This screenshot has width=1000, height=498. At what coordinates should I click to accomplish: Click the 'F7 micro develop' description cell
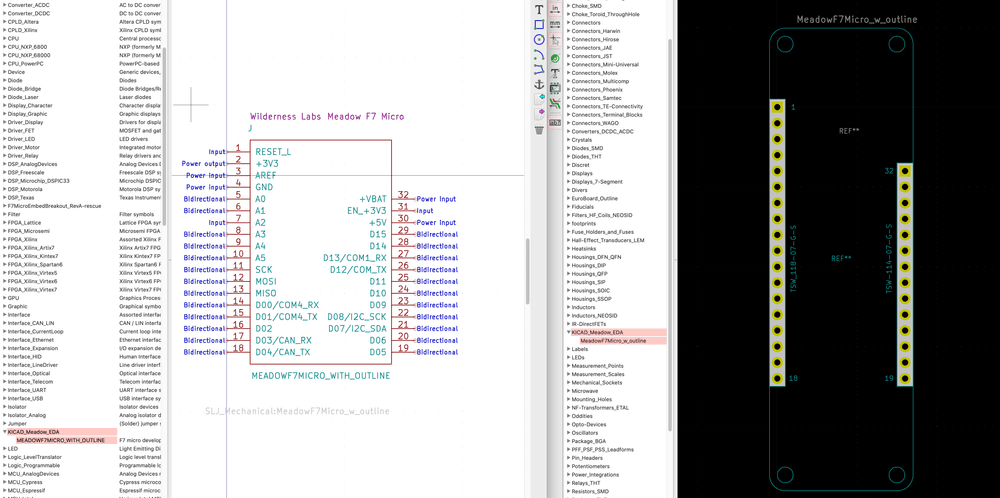(140, 441)
